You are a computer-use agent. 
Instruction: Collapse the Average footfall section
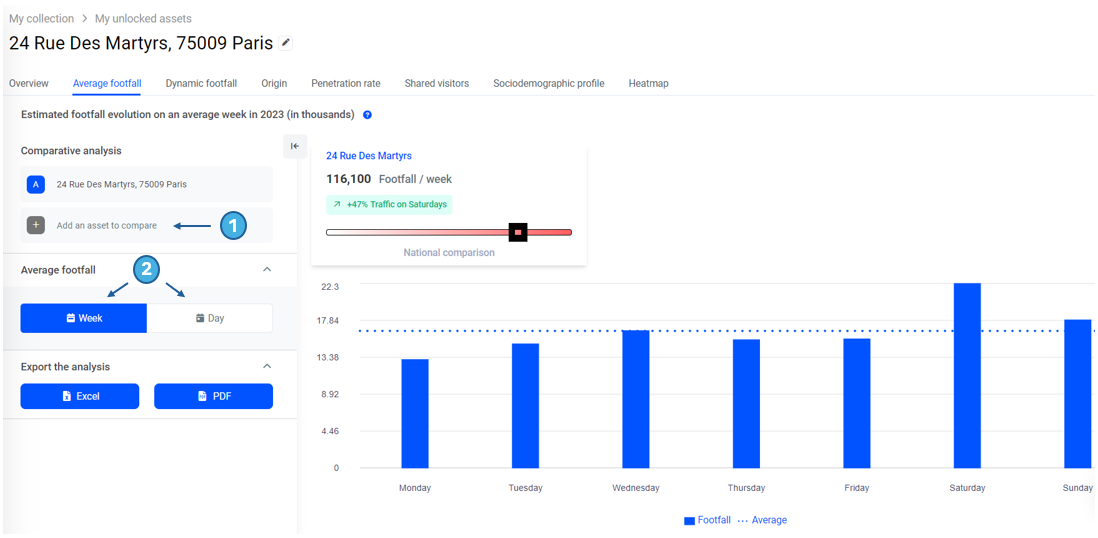click(267, 270)
